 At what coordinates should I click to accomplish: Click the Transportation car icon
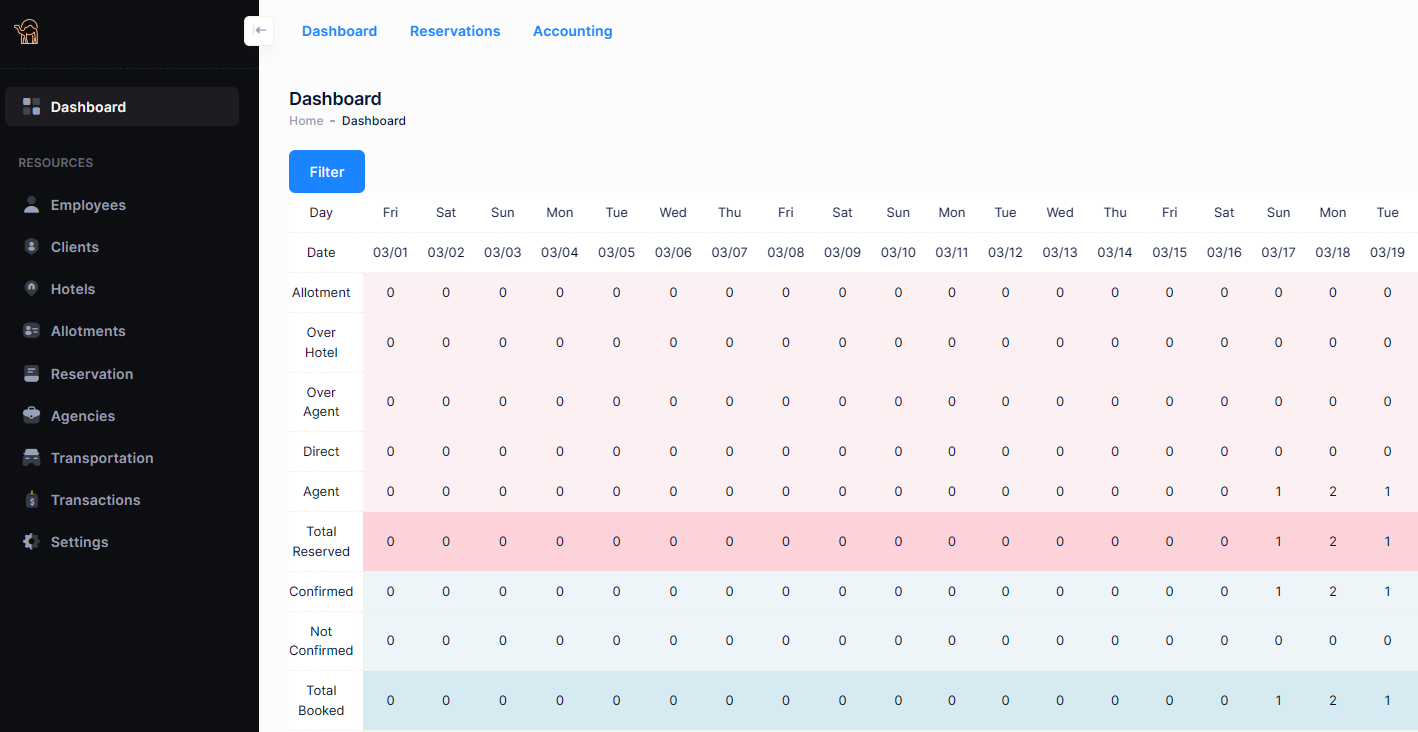(x=31, y=458)
